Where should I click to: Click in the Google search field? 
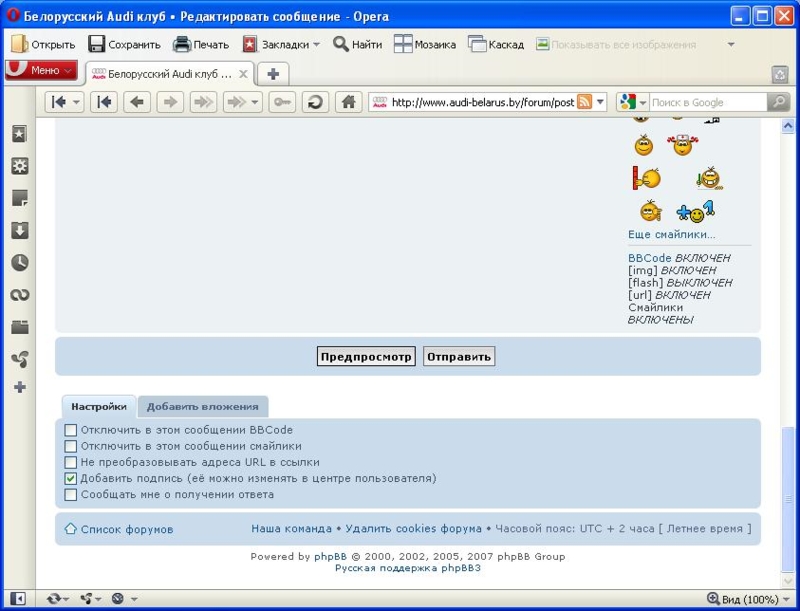[708, 103]
